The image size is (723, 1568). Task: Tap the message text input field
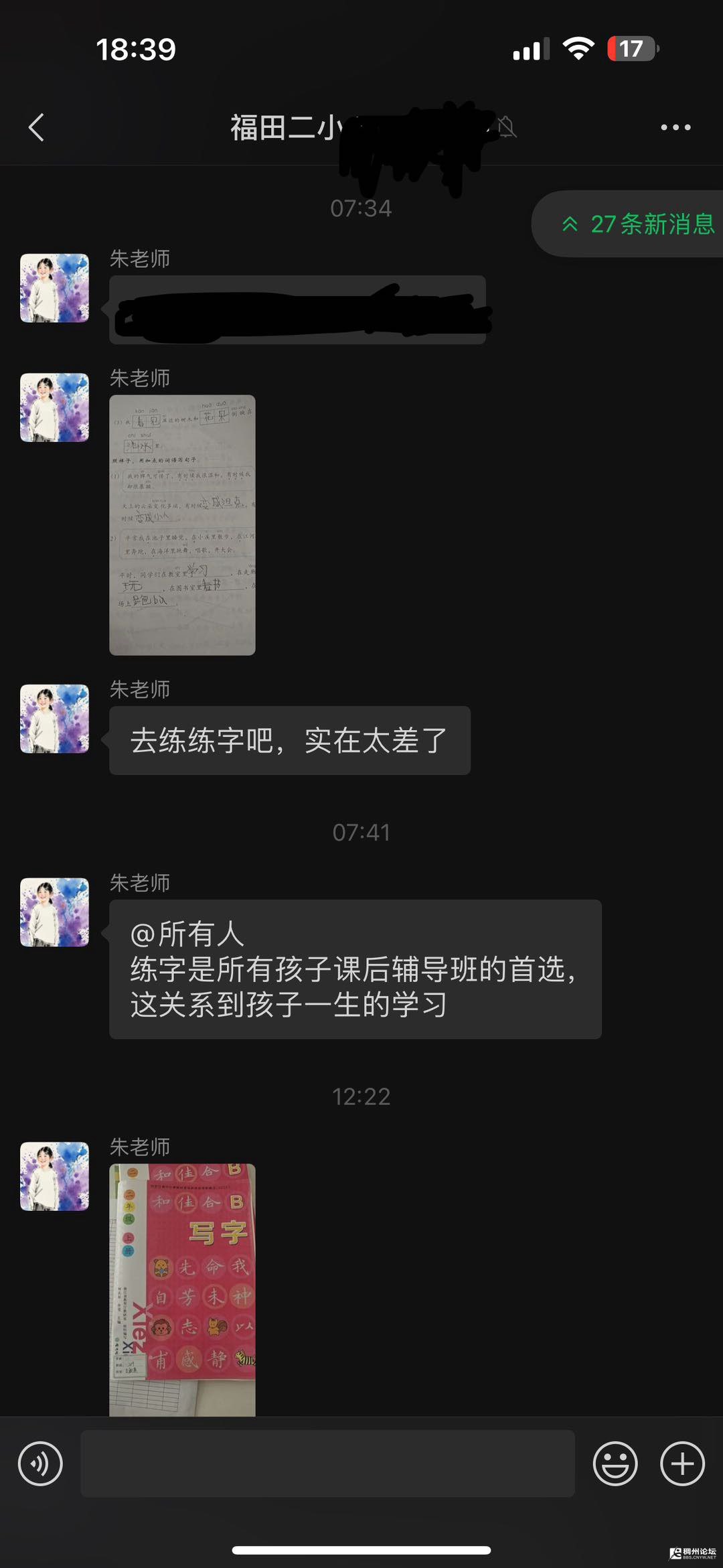click(327, 1464)
